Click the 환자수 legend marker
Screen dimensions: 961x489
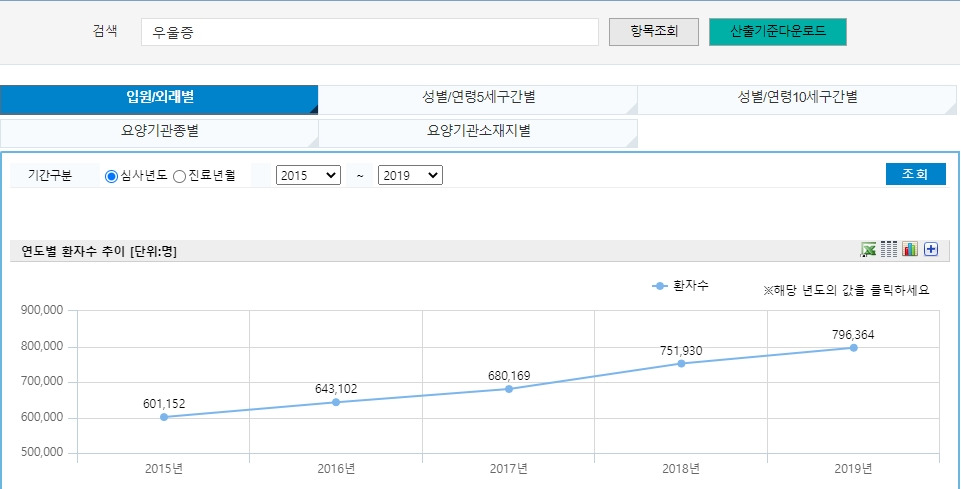[x=659, y=286]
